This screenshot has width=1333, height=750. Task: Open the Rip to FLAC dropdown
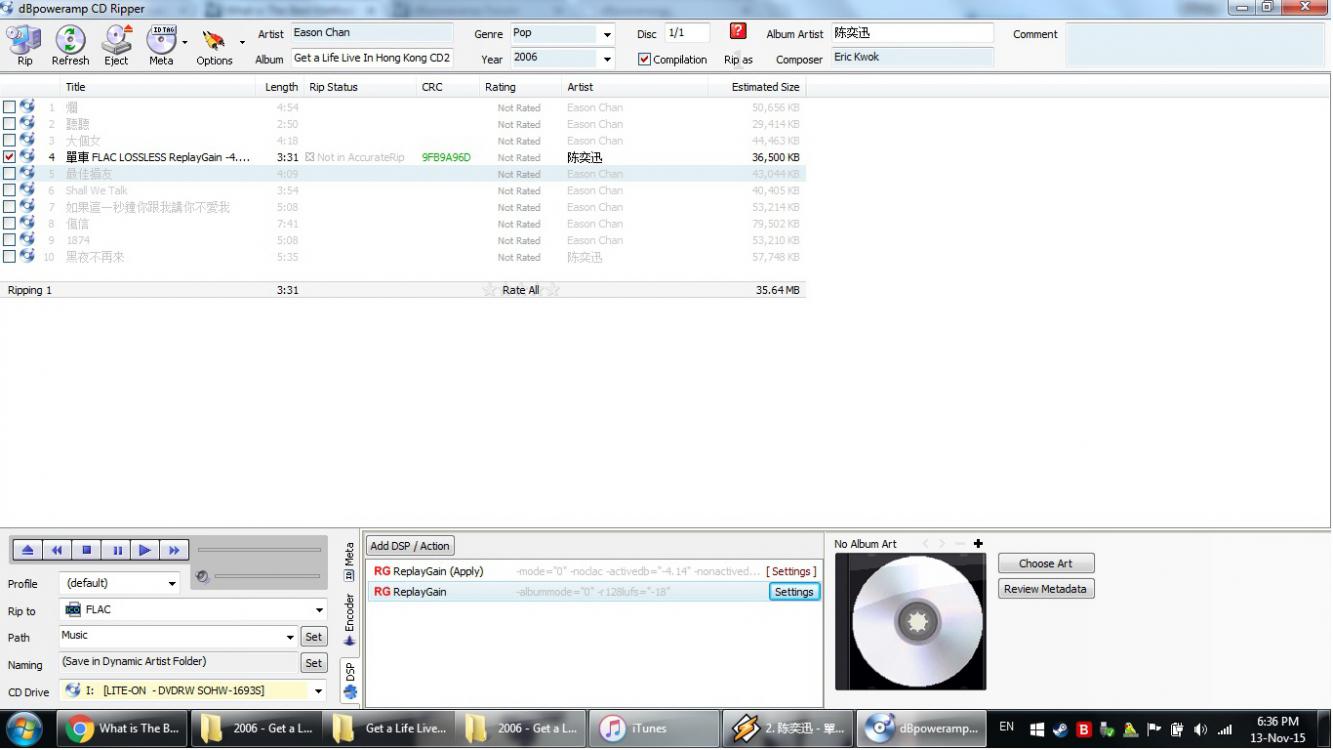tap(319, 610)
